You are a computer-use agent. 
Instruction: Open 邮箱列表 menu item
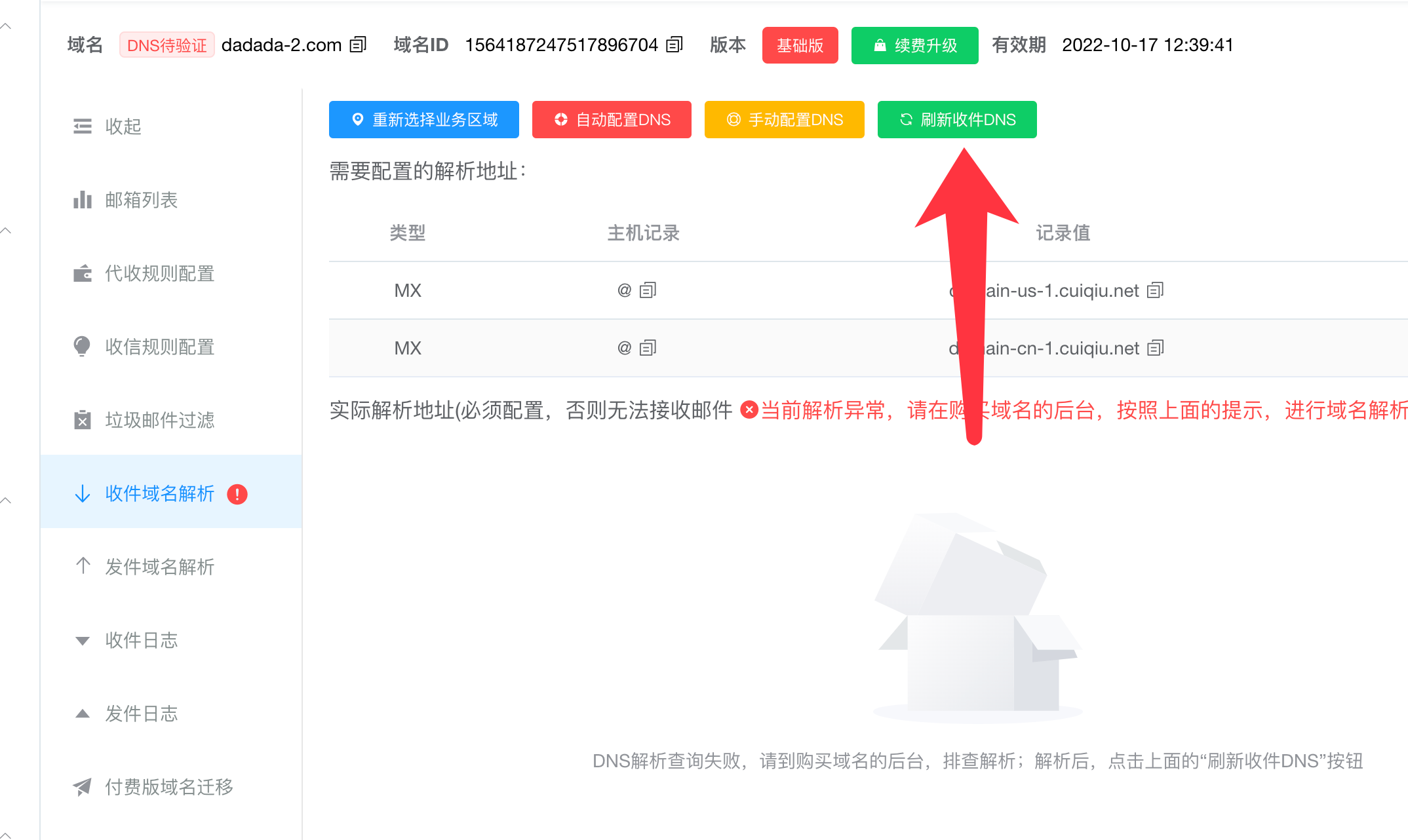point(171,200)
